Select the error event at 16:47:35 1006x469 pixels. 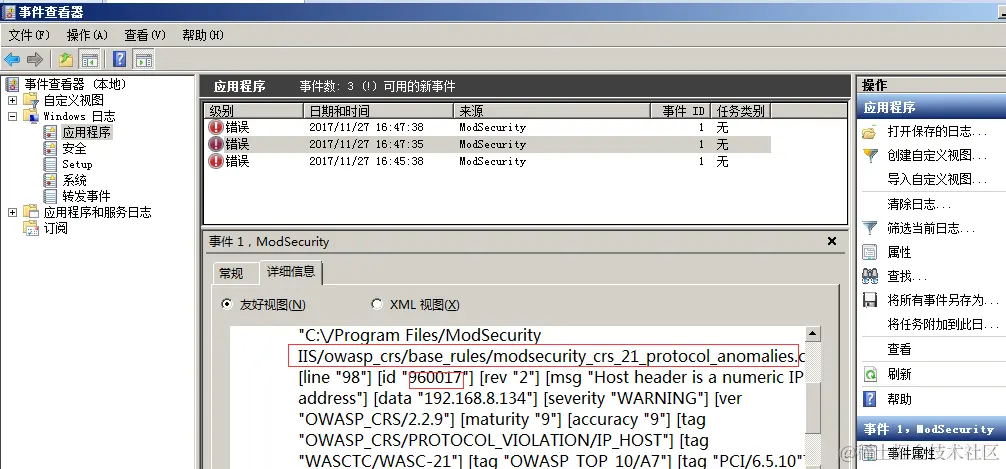pyautogui.click(x=488, y=144)
